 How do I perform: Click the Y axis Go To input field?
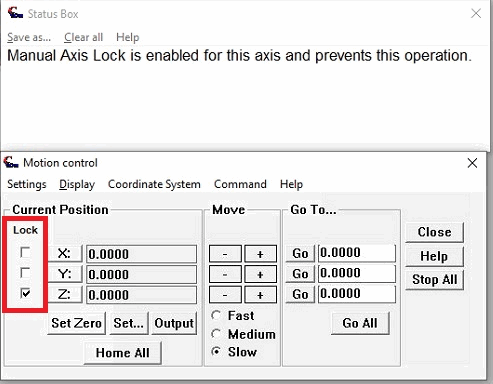(x=357, y=273)
